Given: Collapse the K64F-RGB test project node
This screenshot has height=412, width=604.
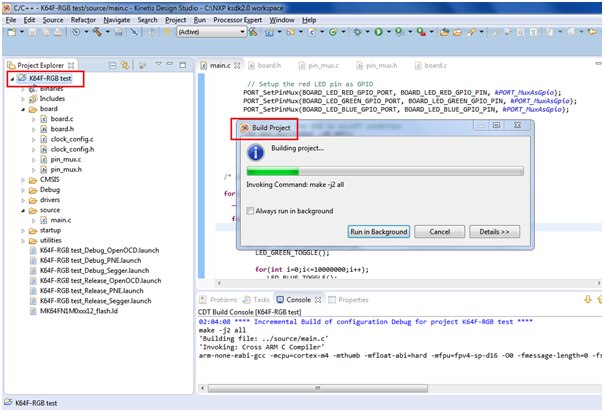Looking at the screenshot, I should [x=12, y=79].
